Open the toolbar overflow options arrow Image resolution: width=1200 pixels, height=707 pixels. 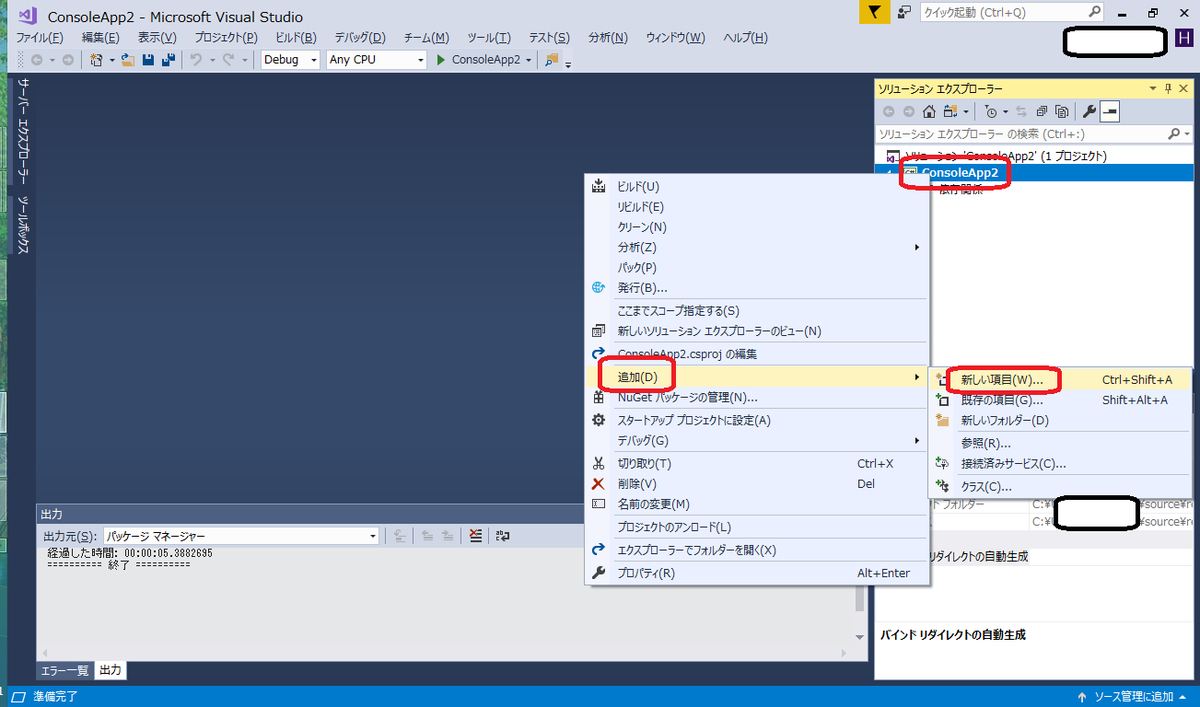[x=568, y=63]
